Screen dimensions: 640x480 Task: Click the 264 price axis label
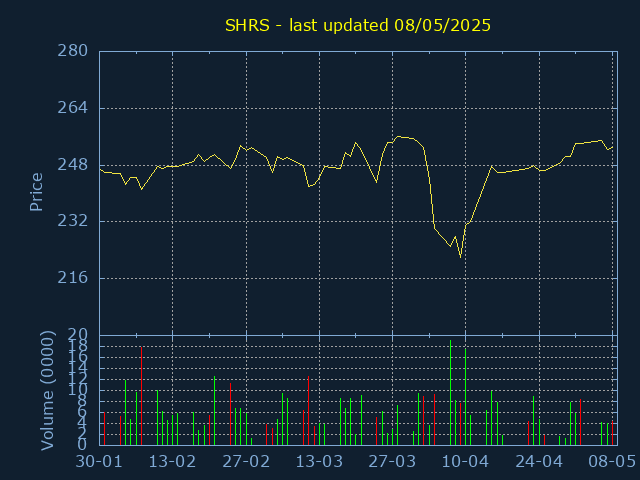tap(72, 108)
